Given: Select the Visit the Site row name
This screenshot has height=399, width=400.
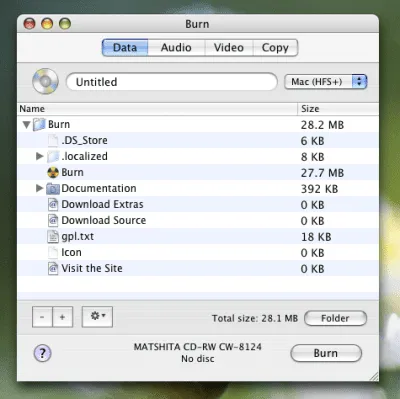Looking at the screenshot, I should [92, 268].
